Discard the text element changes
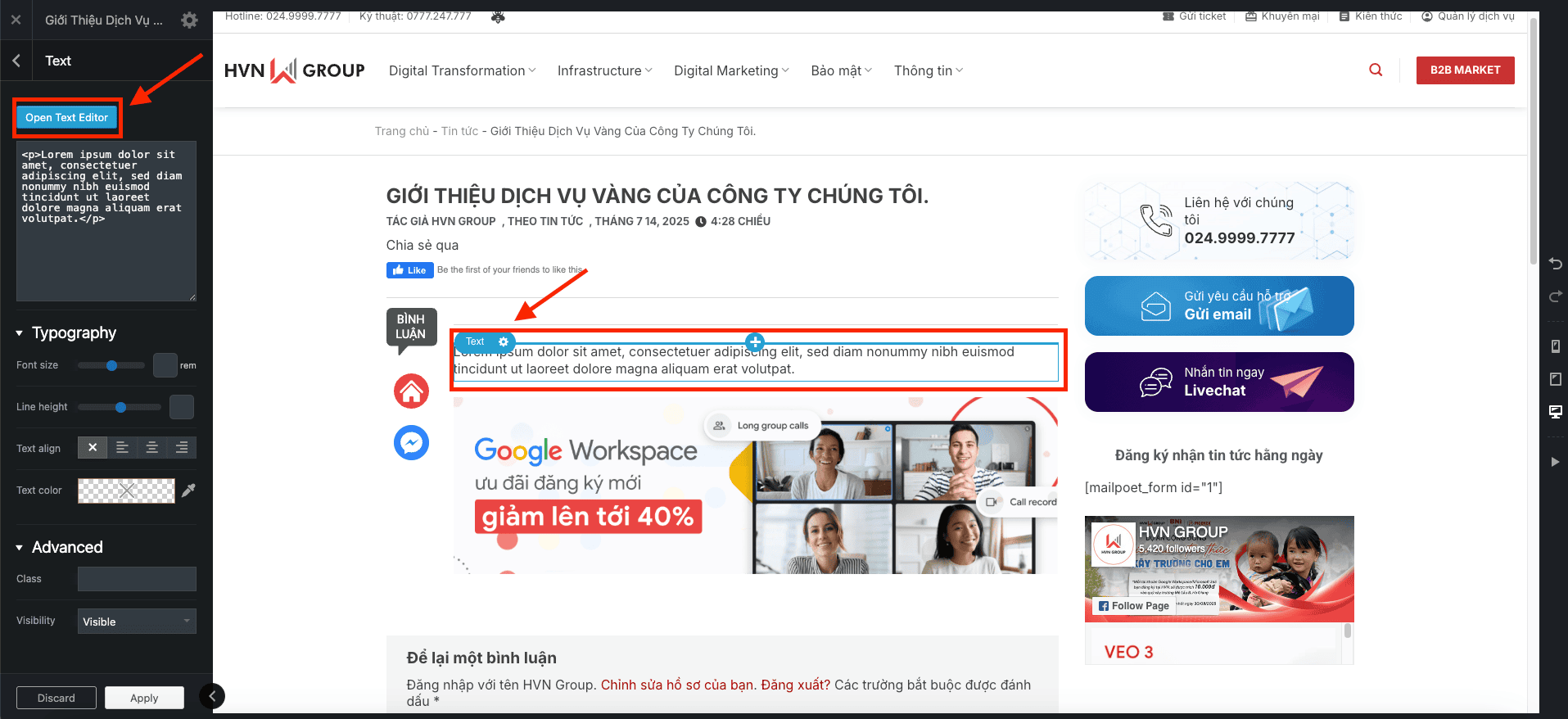Image resolution: width=1568 pixels, height=719 pixels. click(x=56, y=698)
